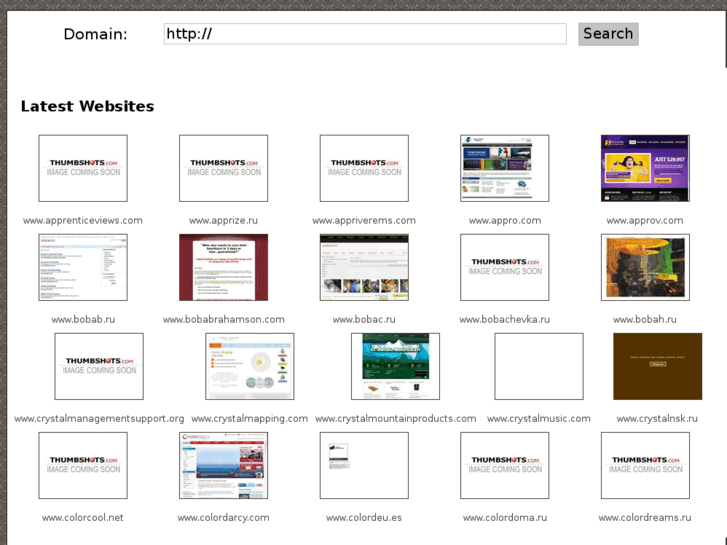727x545 pixels.
Task: Click the www.bobabrahamson.com red thumbnail
Action: 223,267
